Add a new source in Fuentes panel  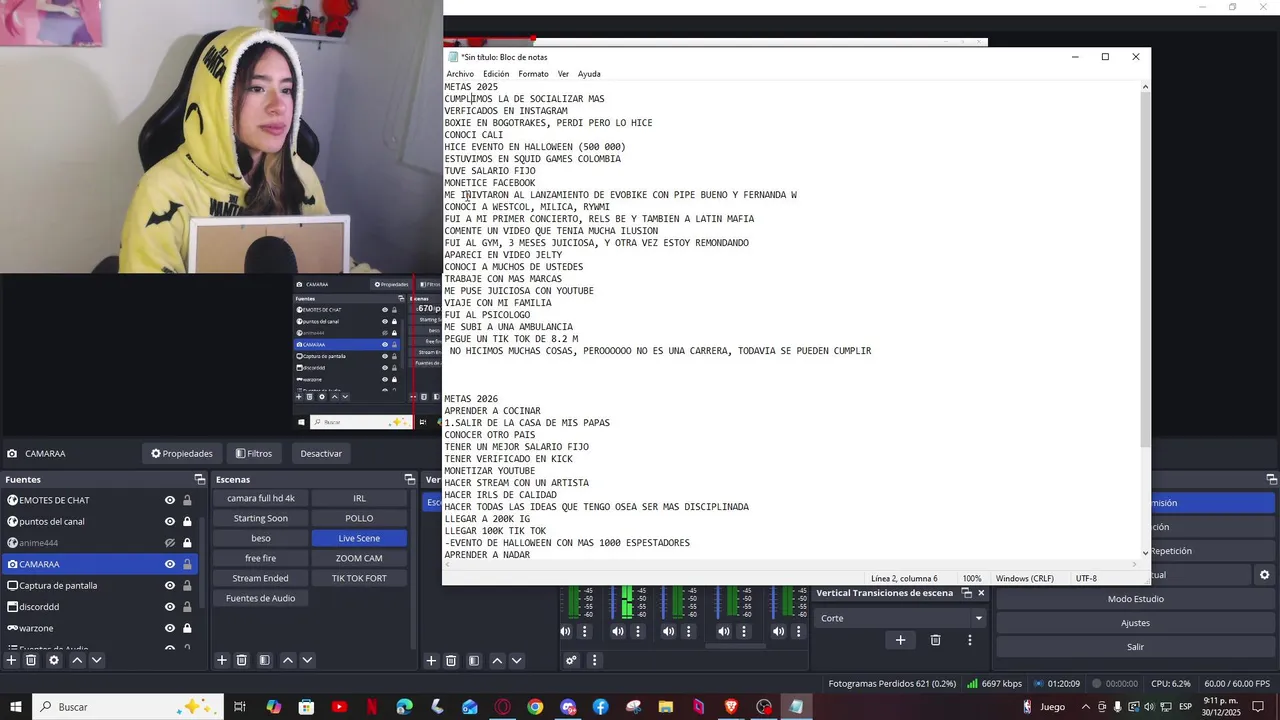coord(12,660)
